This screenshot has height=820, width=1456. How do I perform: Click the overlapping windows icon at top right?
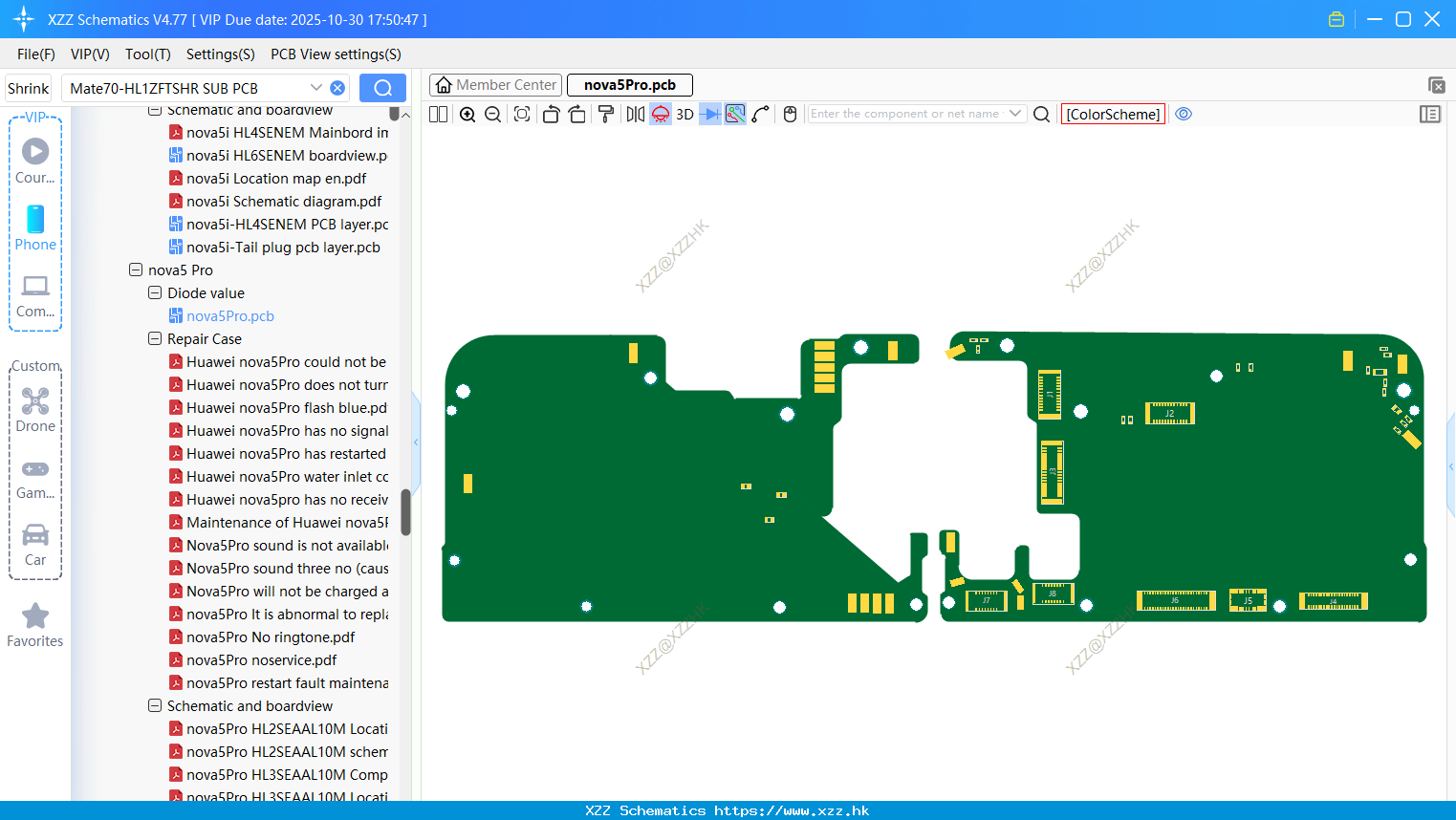1436,85
